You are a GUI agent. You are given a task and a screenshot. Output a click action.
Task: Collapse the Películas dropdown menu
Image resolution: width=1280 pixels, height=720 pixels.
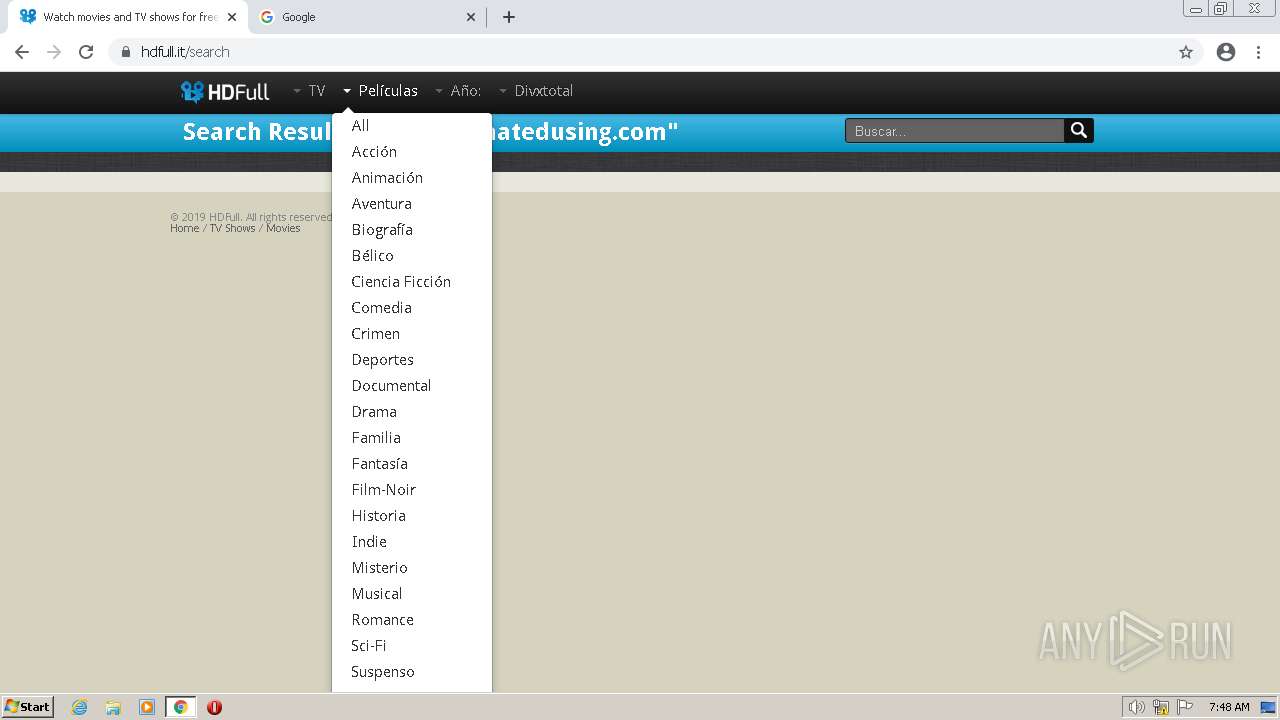tap(380, 91)
